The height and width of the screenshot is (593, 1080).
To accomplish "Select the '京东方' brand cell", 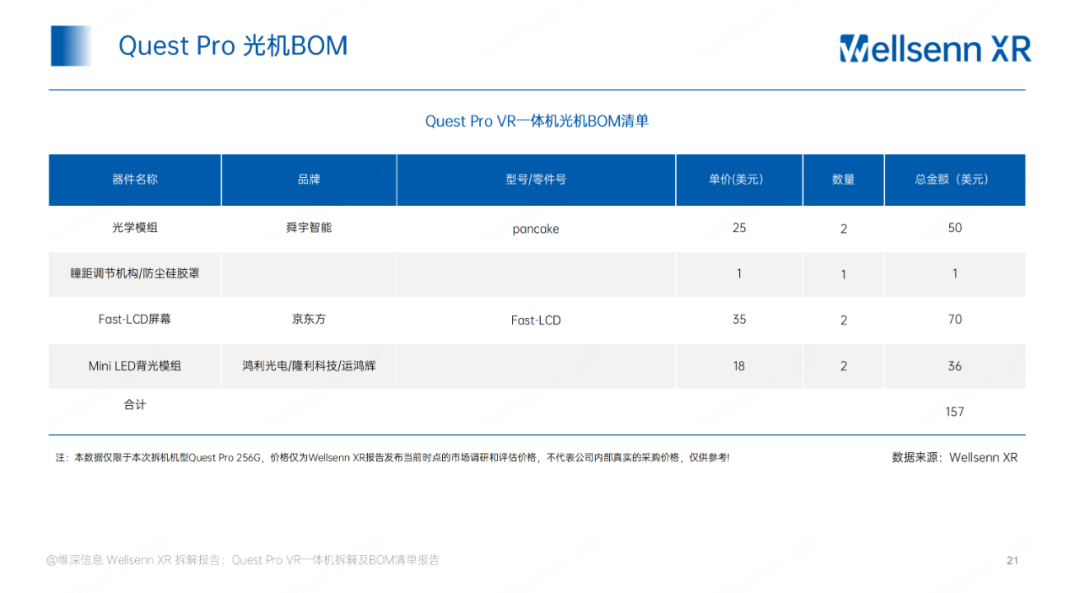I will pos(309,320).
